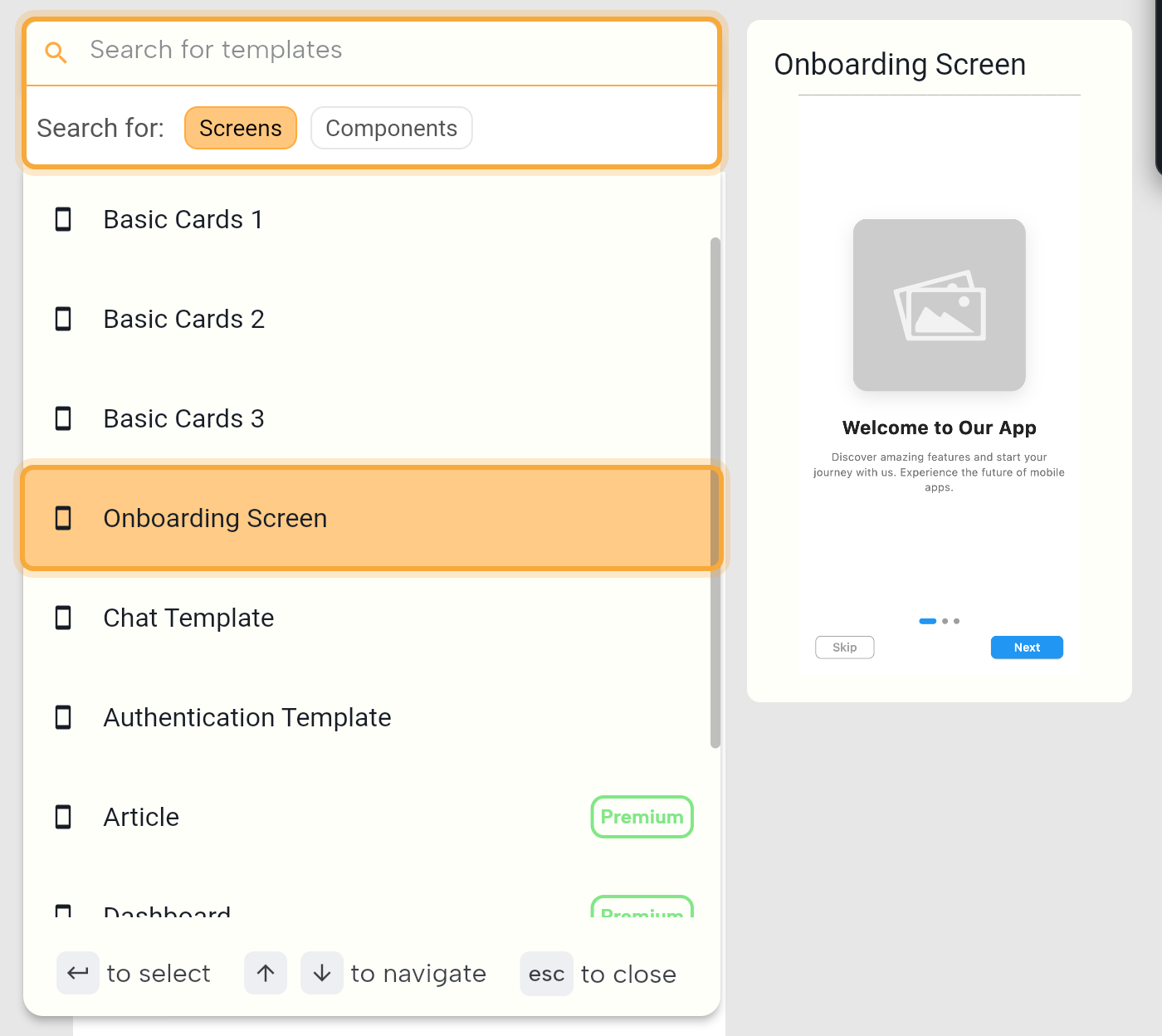Click the Skip button in the preview
The height and width of the screenshot is (1036, 1162).
coord(845,647)
